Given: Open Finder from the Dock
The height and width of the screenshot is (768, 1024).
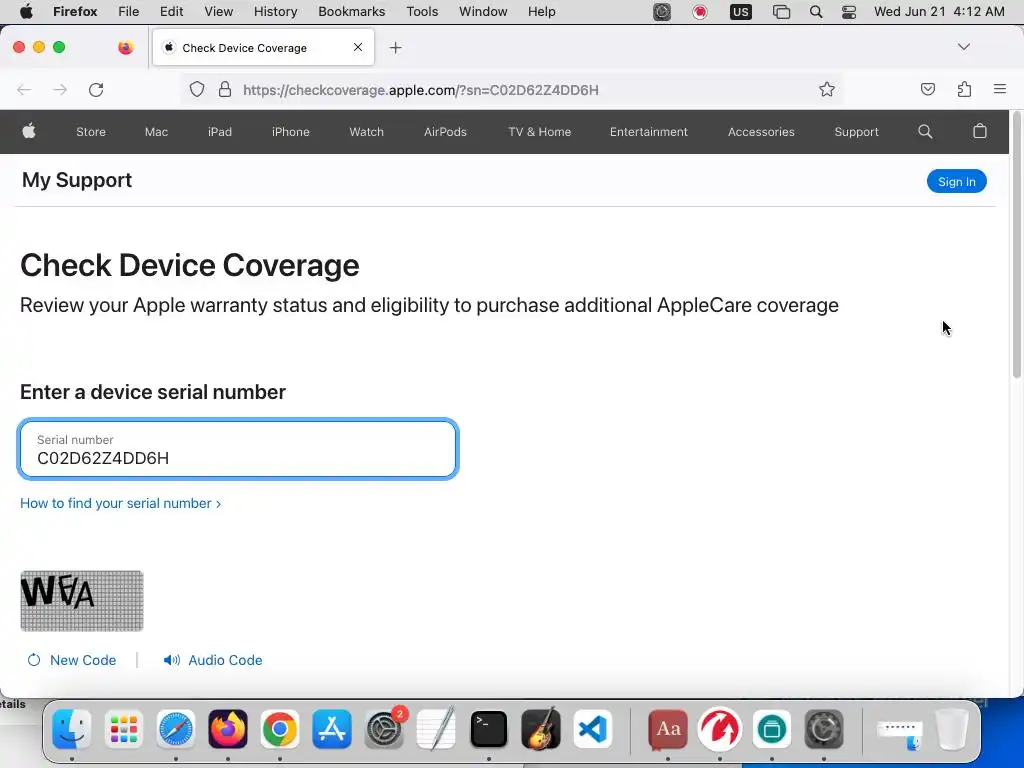Looking at the screenshot, I should 71,729.
